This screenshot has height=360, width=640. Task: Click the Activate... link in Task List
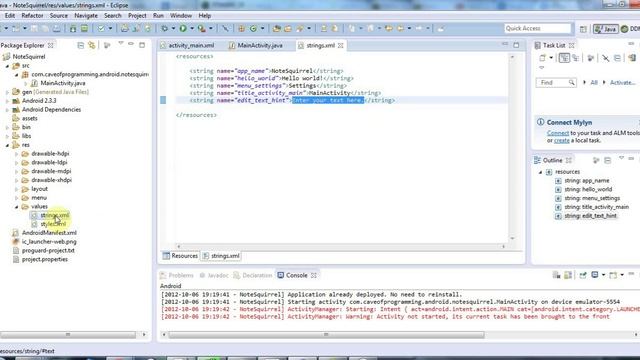622,82
